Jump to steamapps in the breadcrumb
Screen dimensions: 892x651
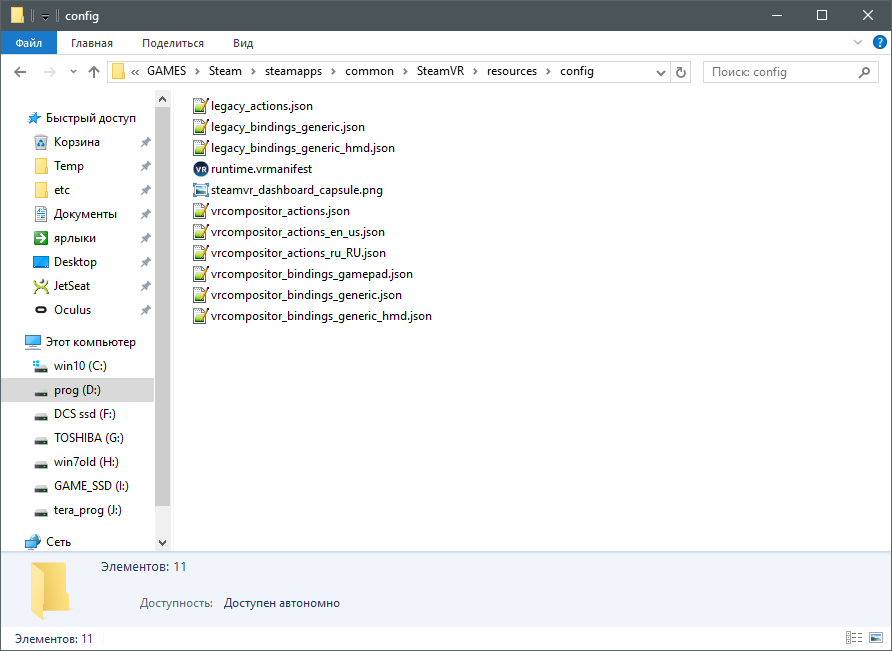click(293, 71)
